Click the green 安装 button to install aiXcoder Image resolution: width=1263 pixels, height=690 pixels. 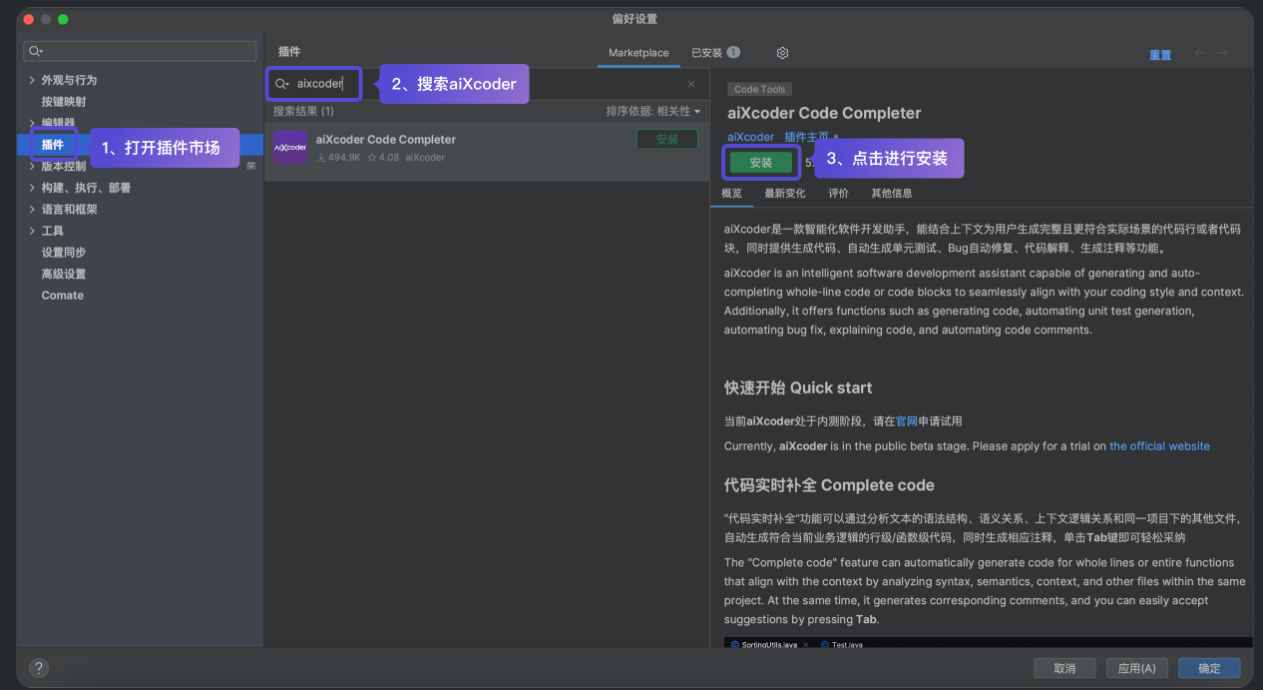(x=761, y=161)
